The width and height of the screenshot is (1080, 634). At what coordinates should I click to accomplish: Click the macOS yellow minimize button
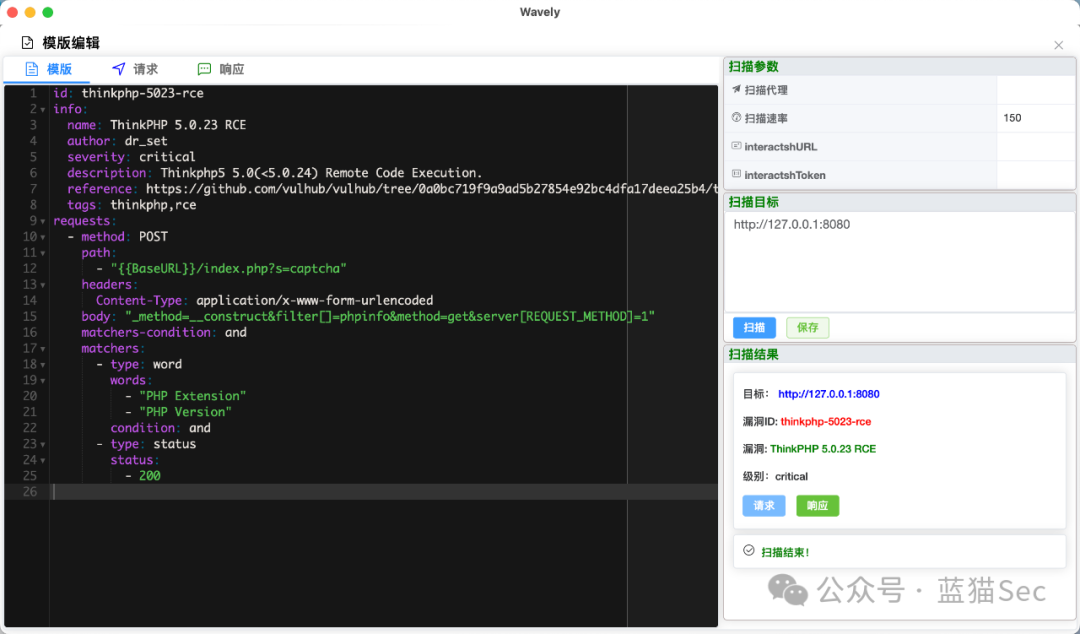click(x=30, y=12)
